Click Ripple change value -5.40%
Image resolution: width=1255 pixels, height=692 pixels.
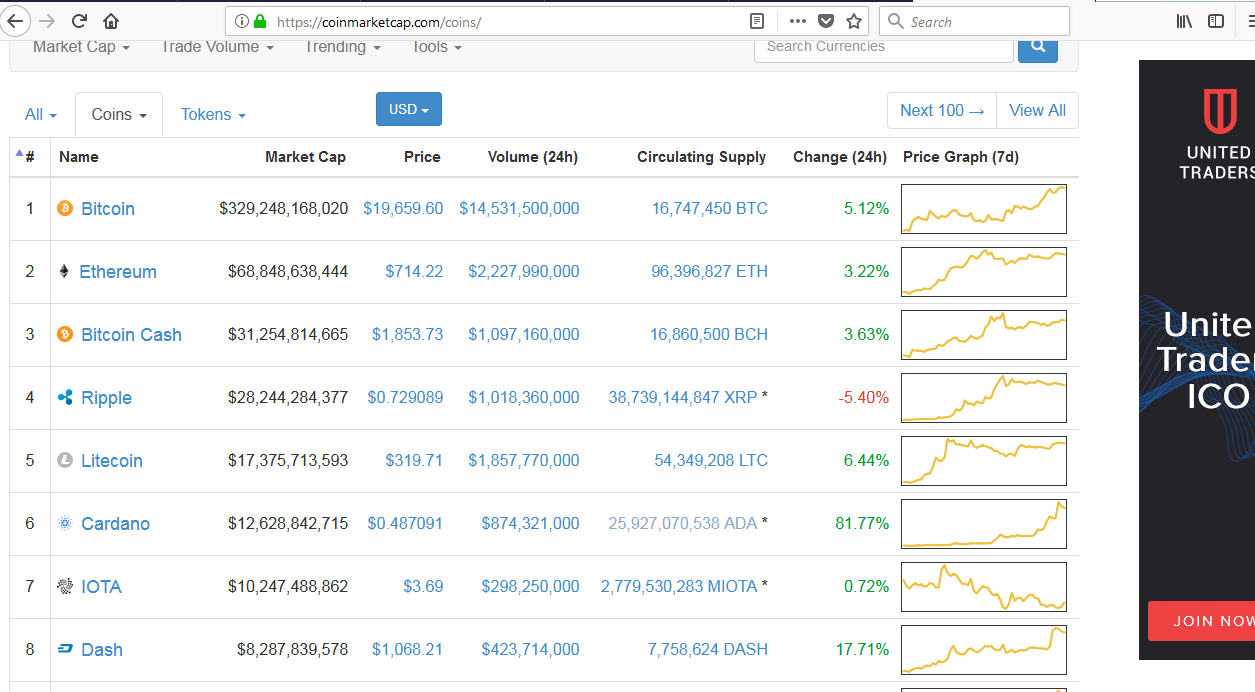pyautogui.click(x=864, y=398)
